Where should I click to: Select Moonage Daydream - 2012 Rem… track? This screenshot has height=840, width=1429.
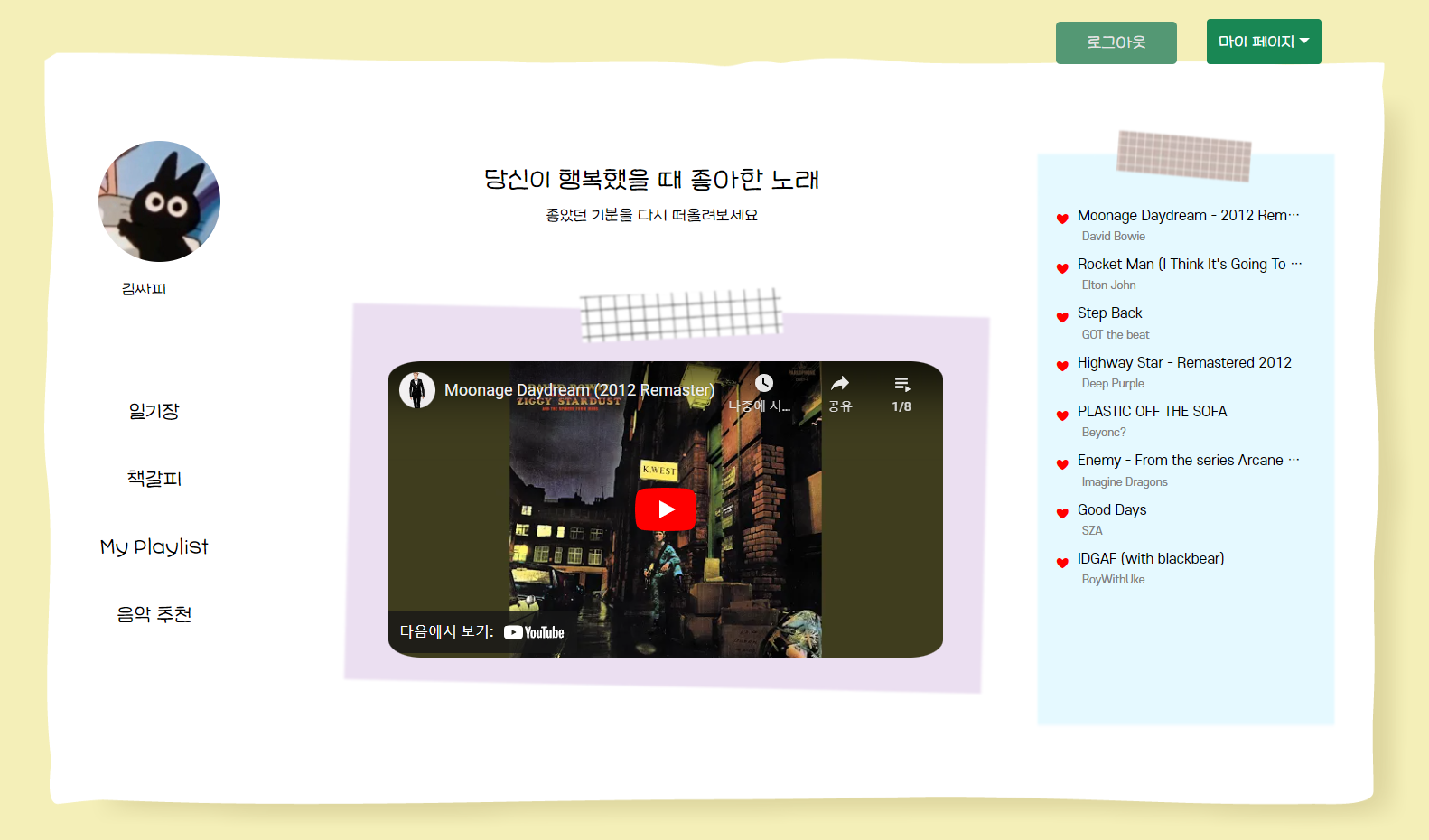click(1188, 215)
